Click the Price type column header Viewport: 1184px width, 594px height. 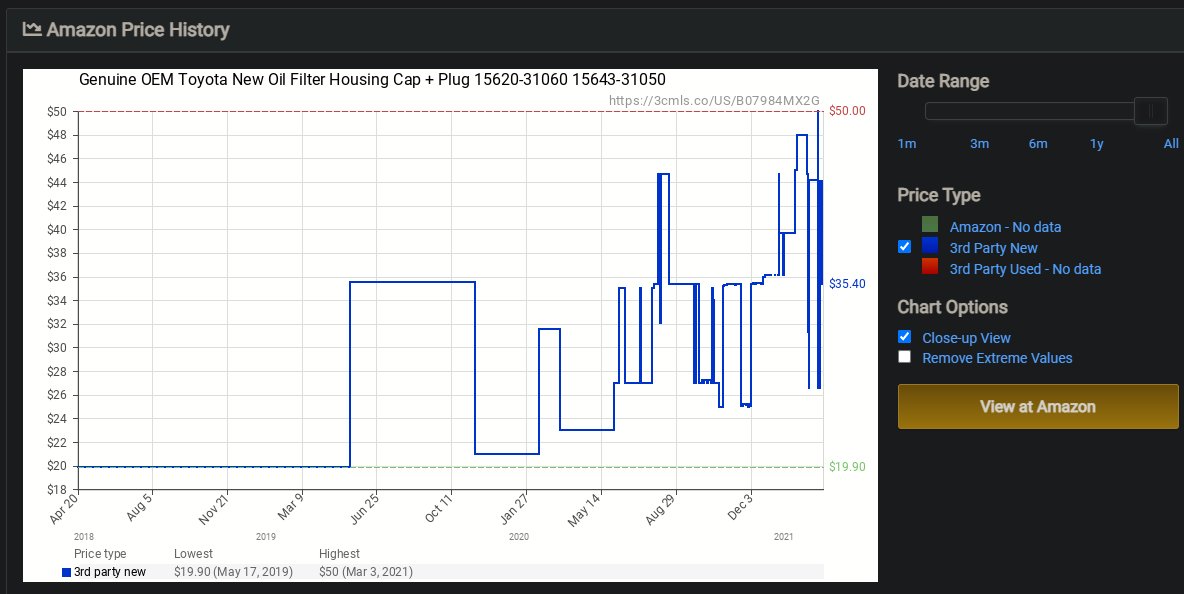(100, 554)
